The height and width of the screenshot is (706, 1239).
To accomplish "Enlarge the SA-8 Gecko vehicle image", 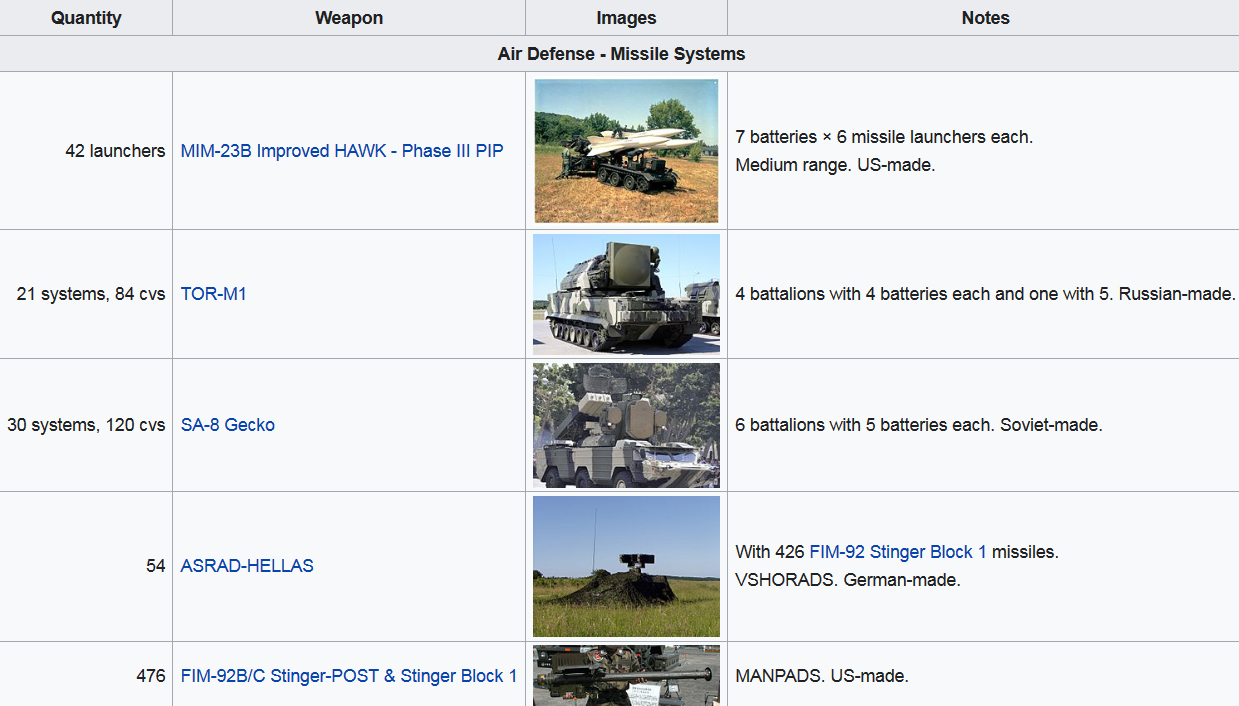I will (626, 425).
